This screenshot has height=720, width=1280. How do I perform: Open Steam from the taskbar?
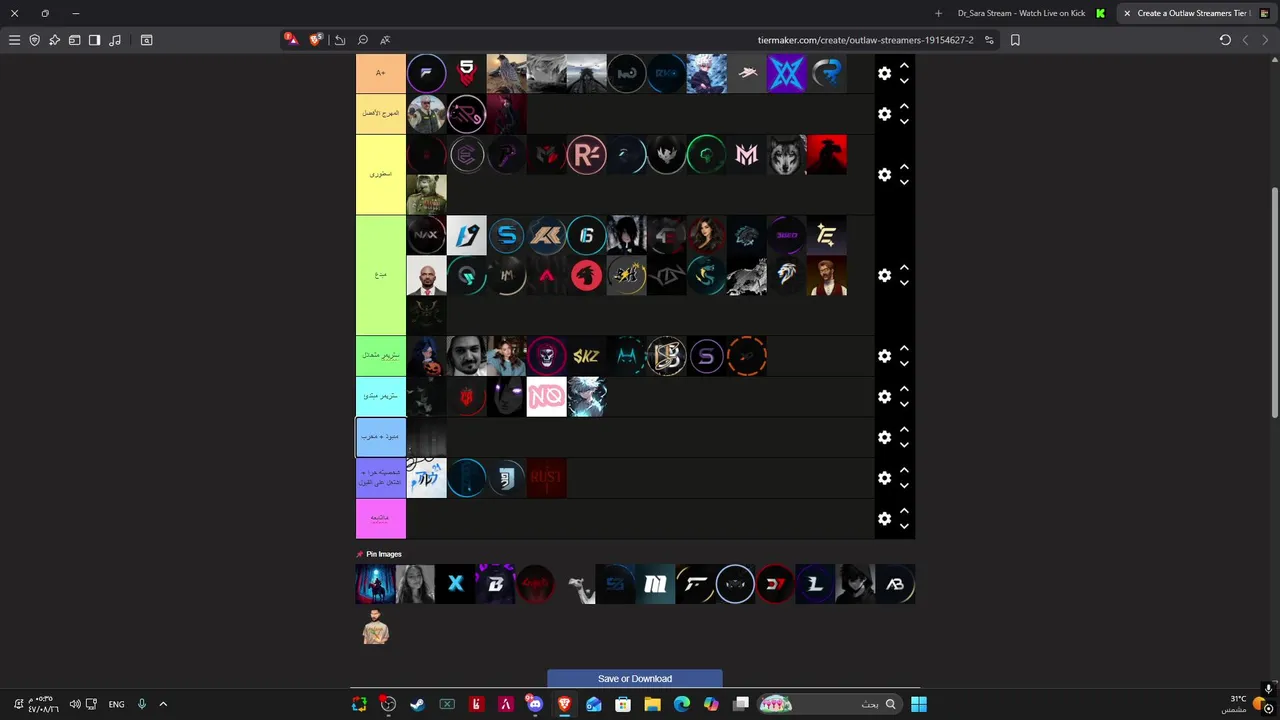coord(417,704)
